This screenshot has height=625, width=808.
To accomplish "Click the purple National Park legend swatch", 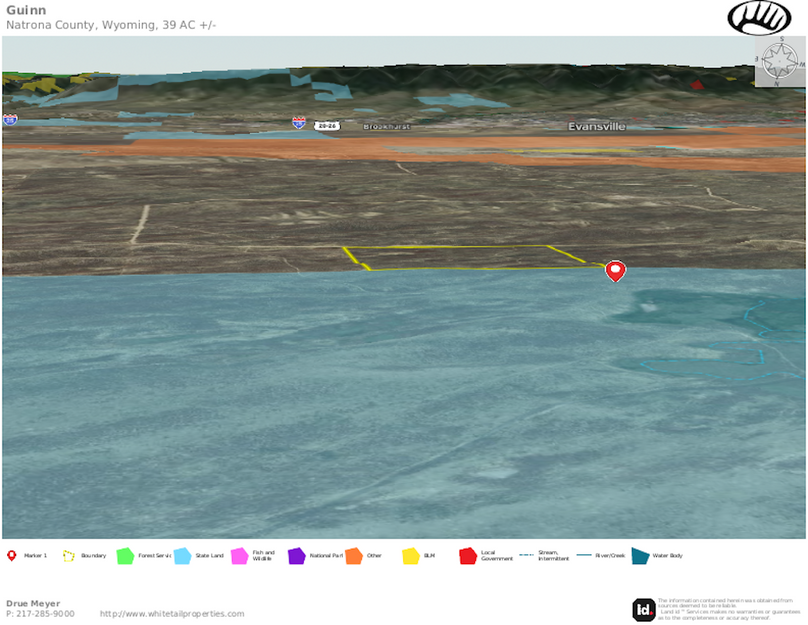I will pyautogui.click(x=296, y=555).
